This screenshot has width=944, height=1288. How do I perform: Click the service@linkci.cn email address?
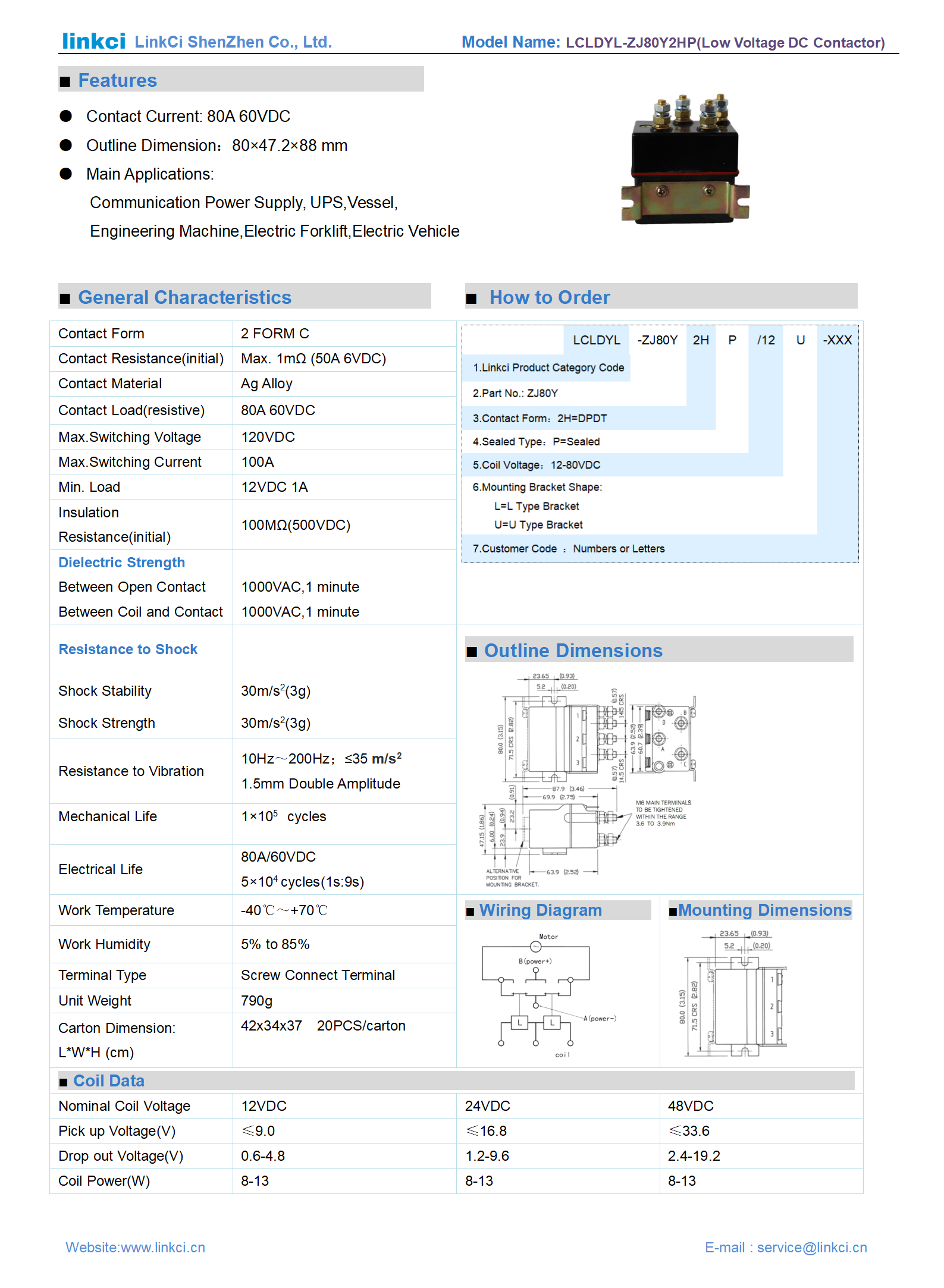pos(811,1247)
